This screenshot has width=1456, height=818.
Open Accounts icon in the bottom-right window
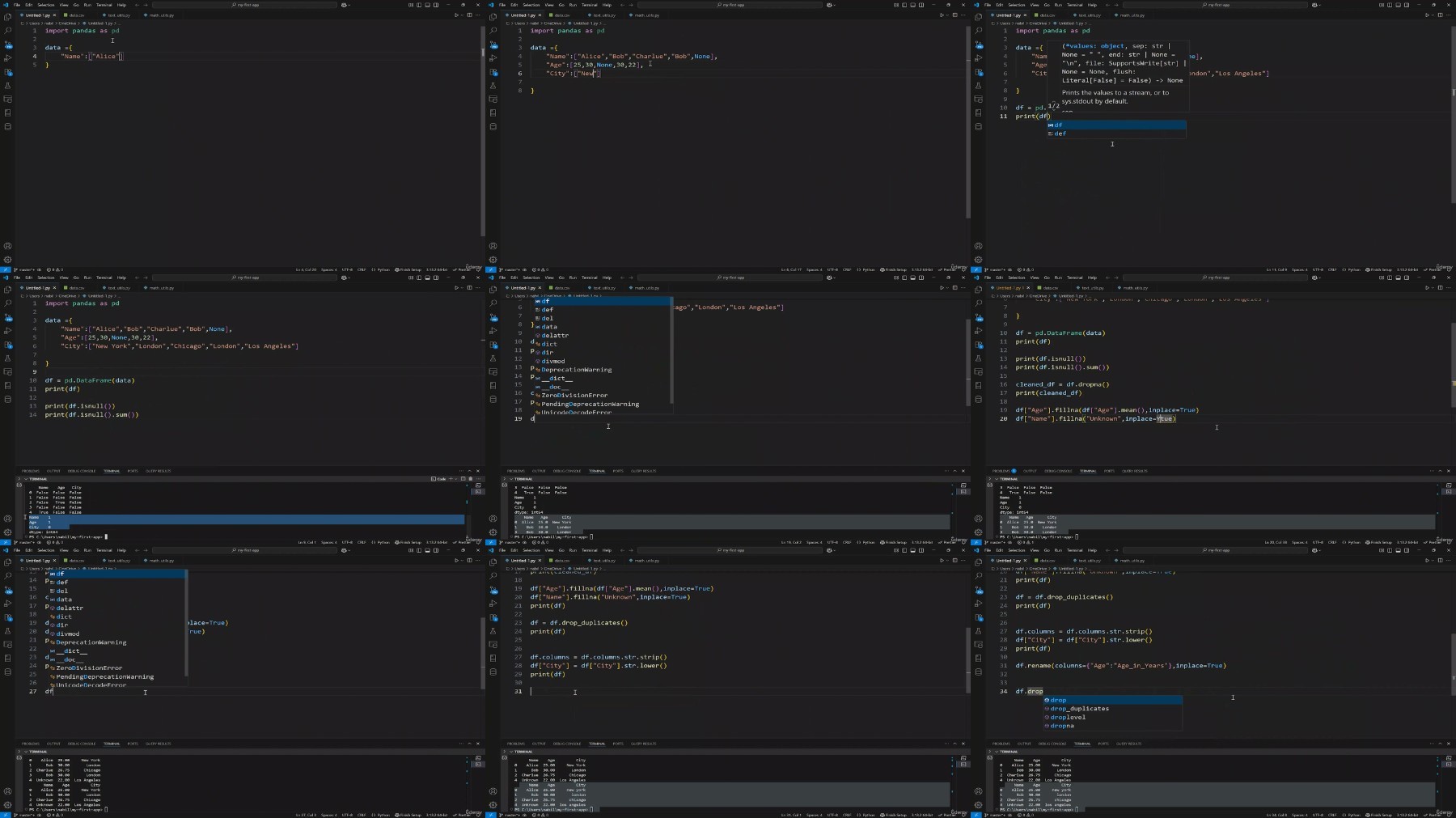point(979,791)
